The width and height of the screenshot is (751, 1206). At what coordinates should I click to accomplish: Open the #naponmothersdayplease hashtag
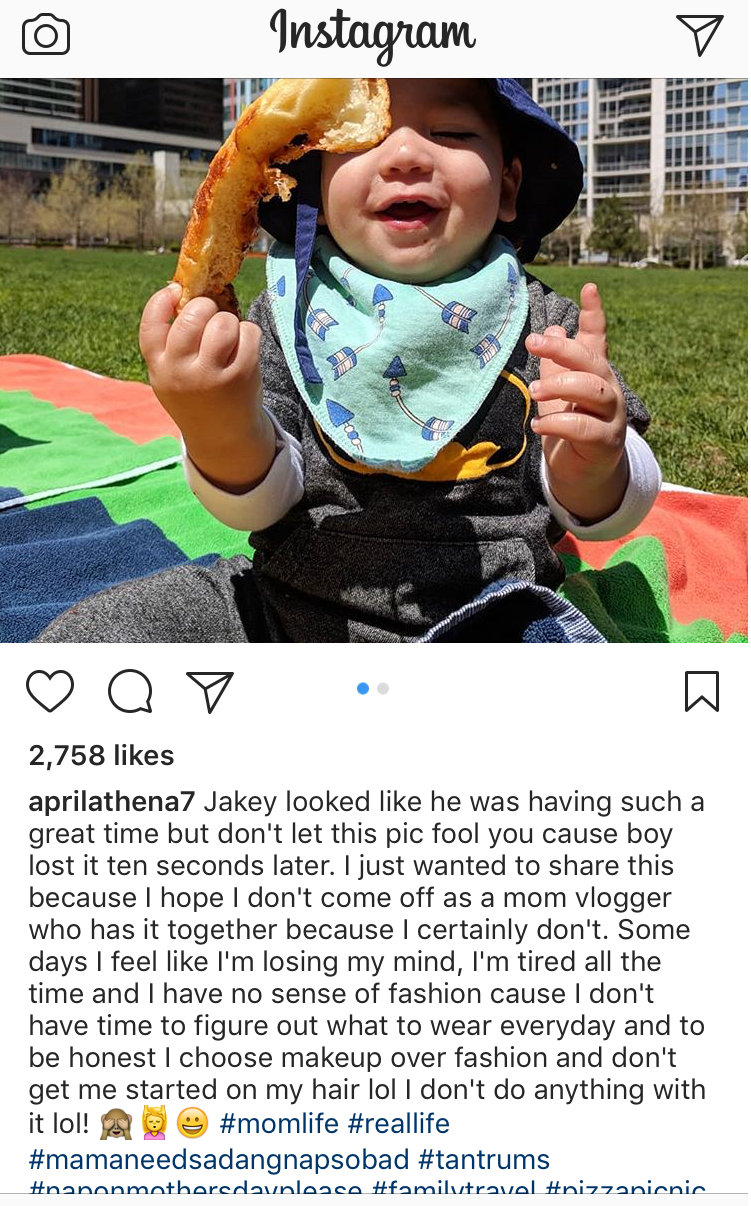pyautogui.click(x=195, y=1189)
